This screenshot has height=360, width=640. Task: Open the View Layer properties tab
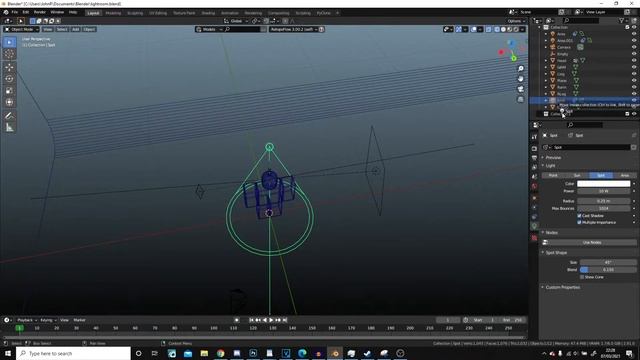[x=534, y=167]
